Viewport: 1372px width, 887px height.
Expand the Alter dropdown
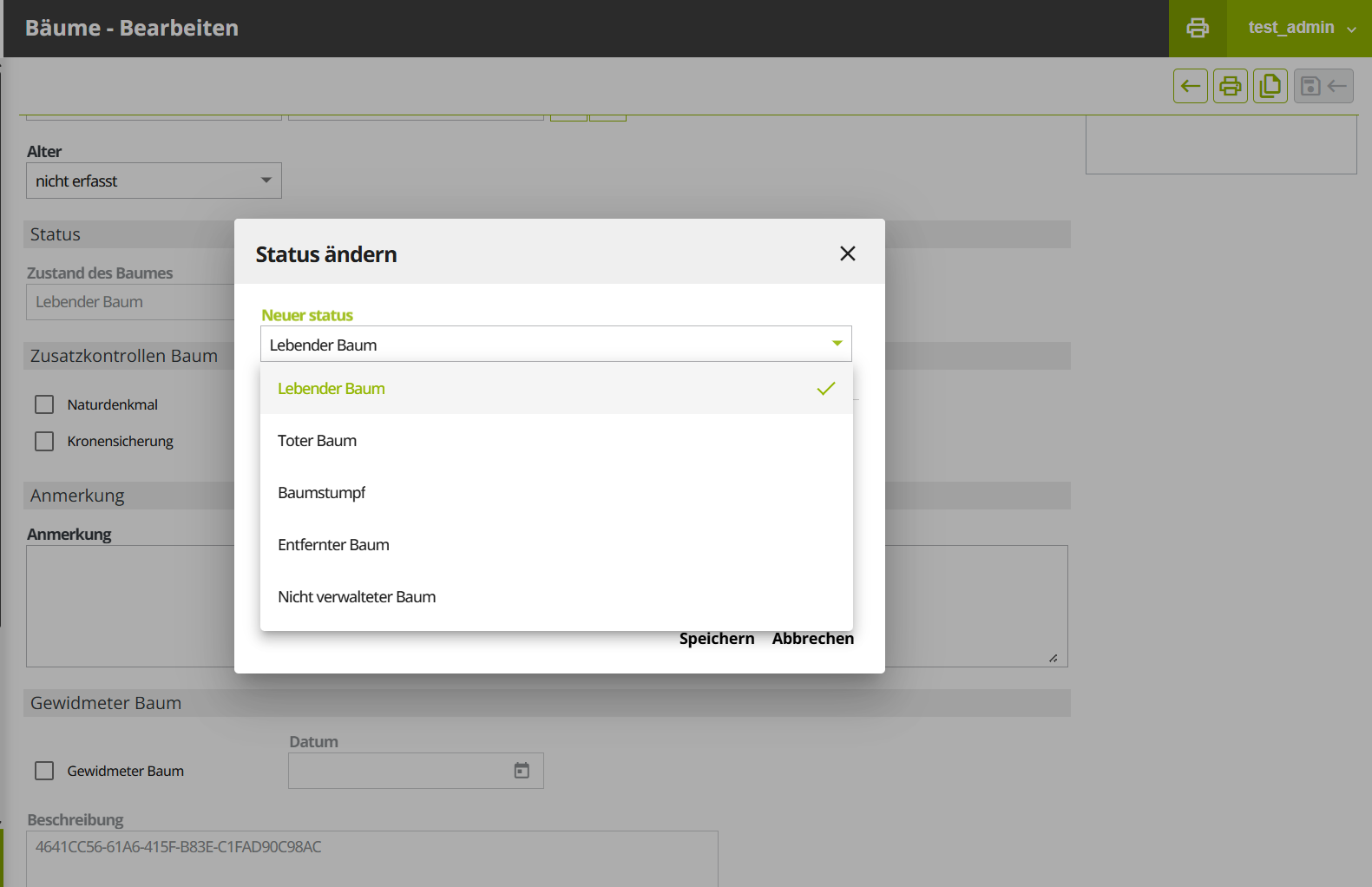154,181
